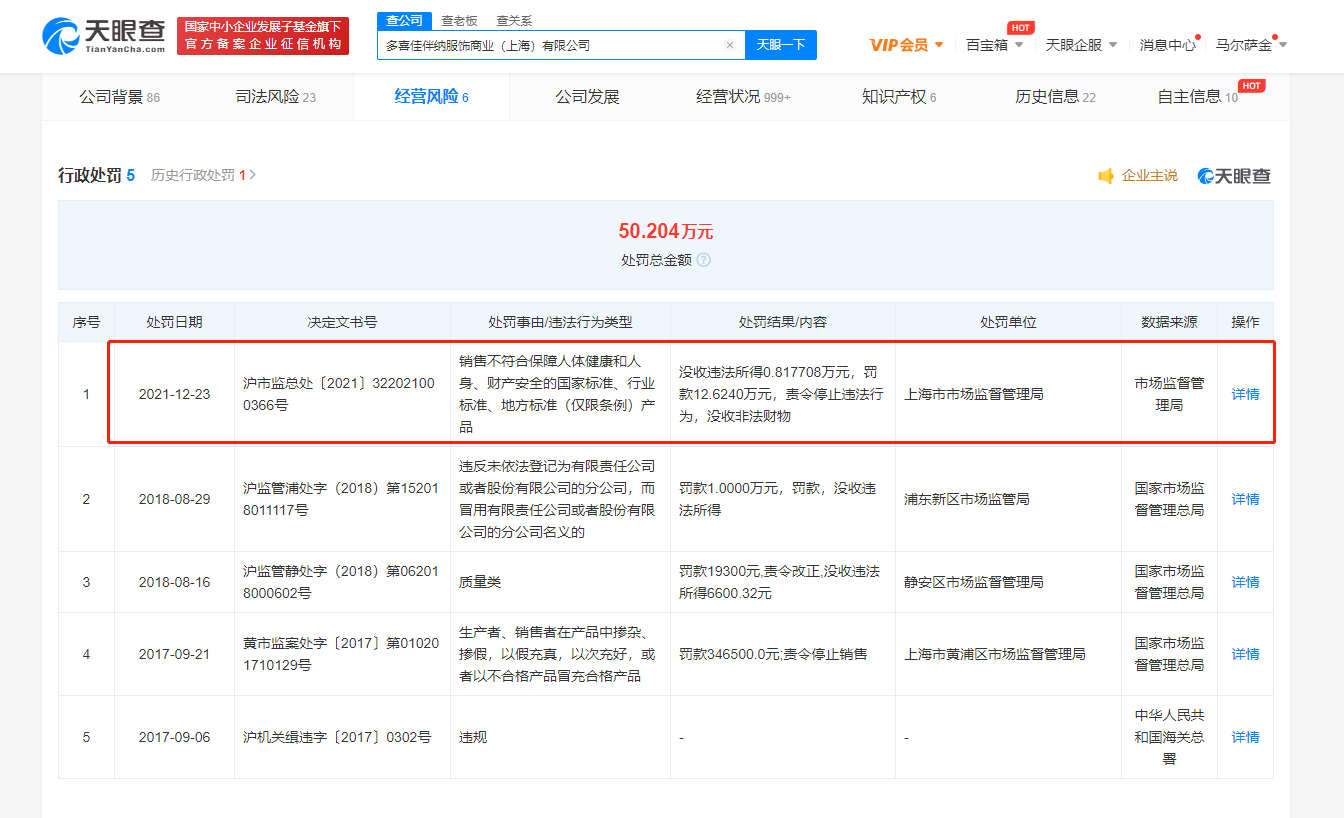1344x818 pixels.
Task: Open the 百宝箱 dropdown menu
Action: 994,45
